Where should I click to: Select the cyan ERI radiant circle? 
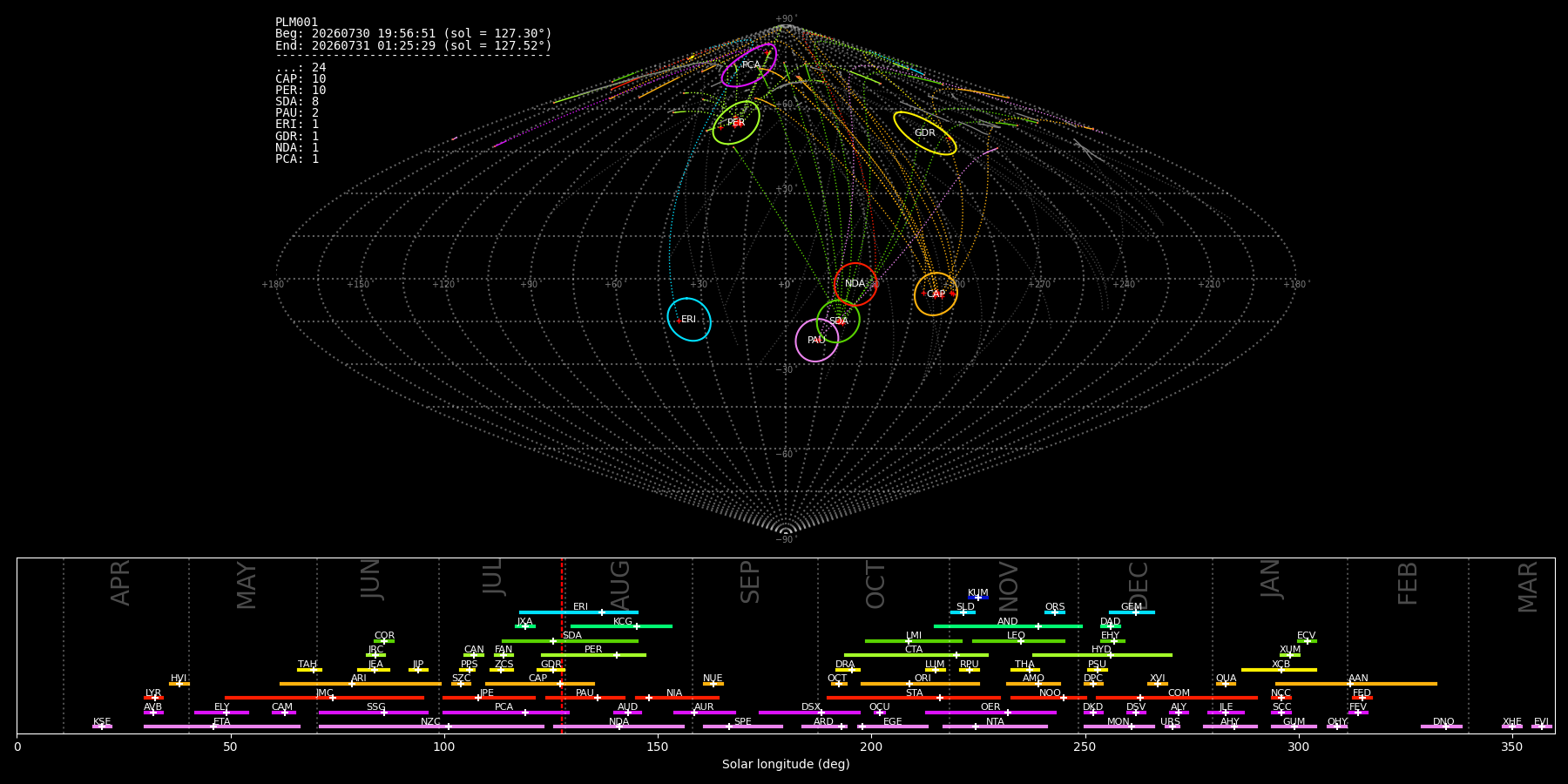point(689,320)
